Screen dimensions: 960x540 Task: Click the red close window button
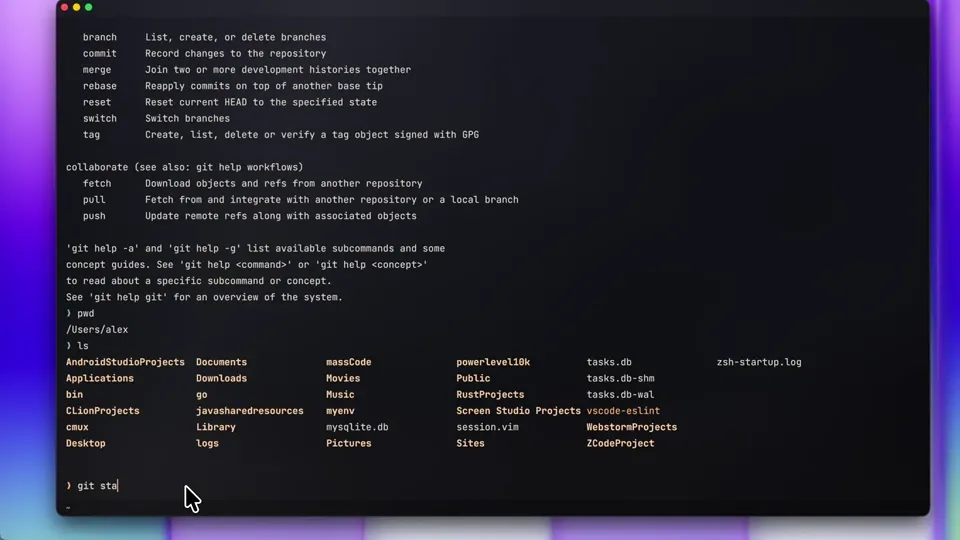pos(64,7)
